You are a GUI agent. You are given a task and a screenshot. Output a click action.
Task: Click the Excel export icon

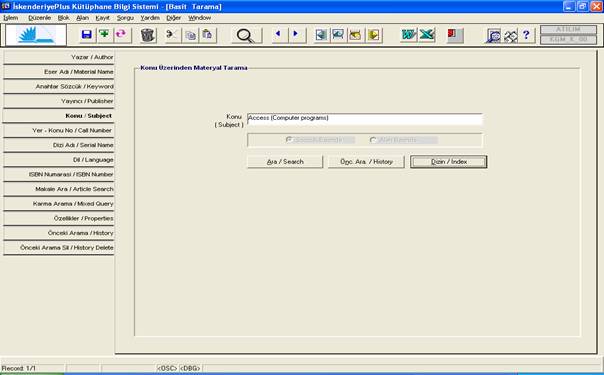pyautogui.click(x=427, y=35)
